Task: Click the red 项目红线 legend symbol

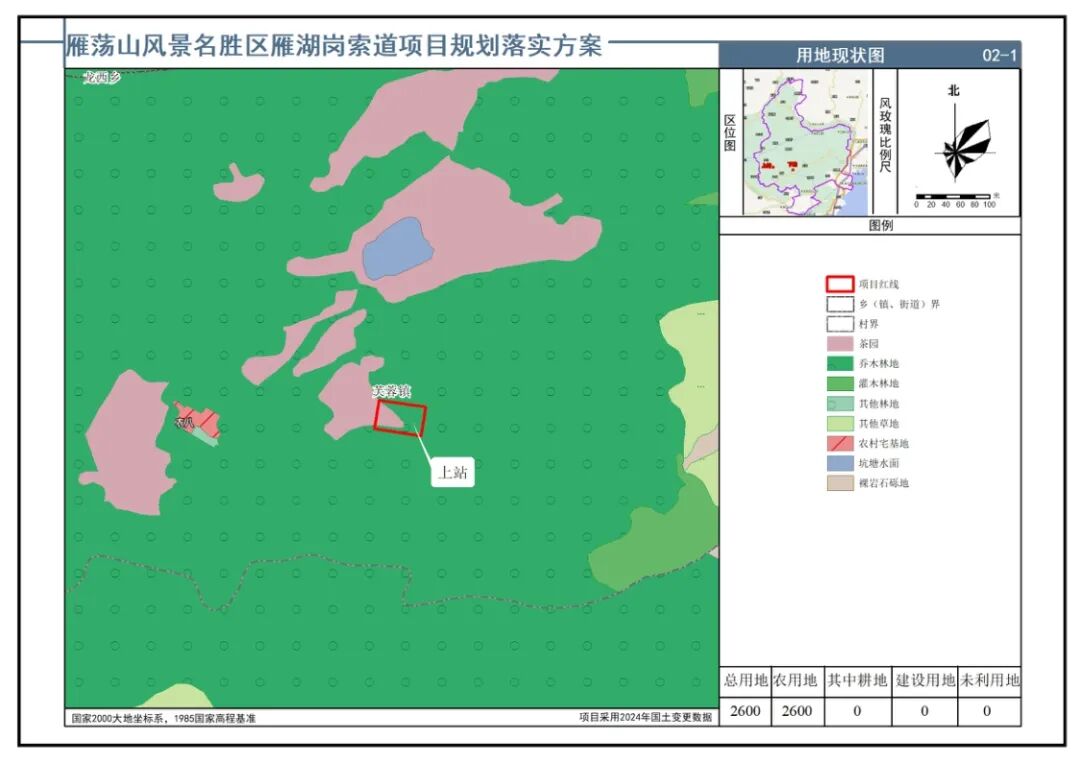Action: click(x=839, y=284)
